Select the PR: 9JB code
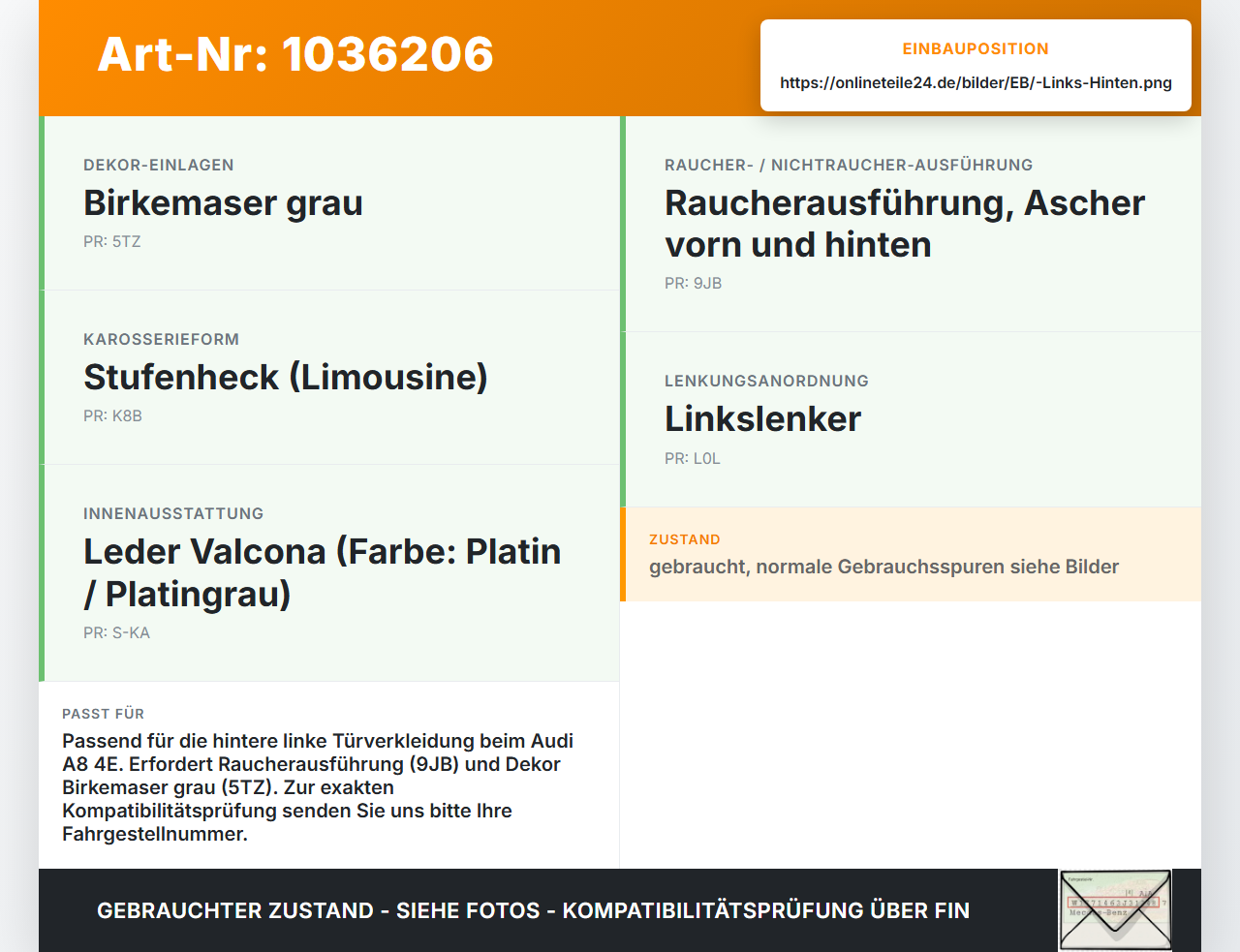 pos(693,283)
